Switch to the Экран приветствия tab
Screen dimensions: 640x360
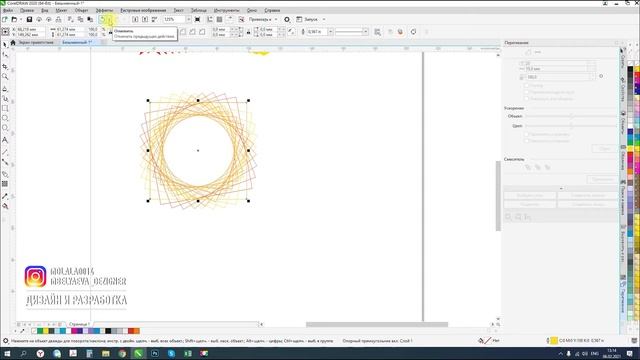click(x=36, y=42)
